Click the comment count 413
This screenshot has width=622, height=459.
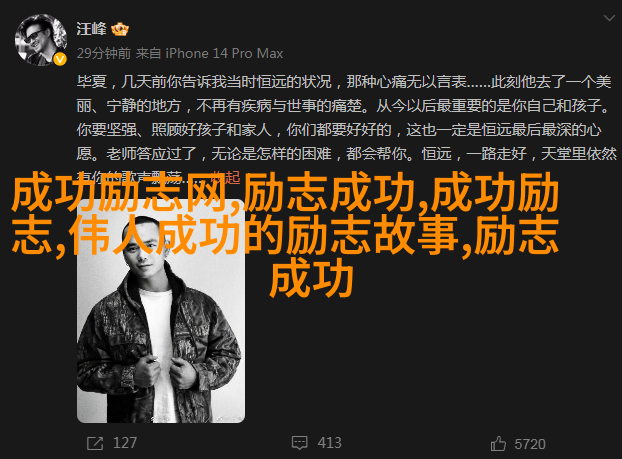(329, 443)
